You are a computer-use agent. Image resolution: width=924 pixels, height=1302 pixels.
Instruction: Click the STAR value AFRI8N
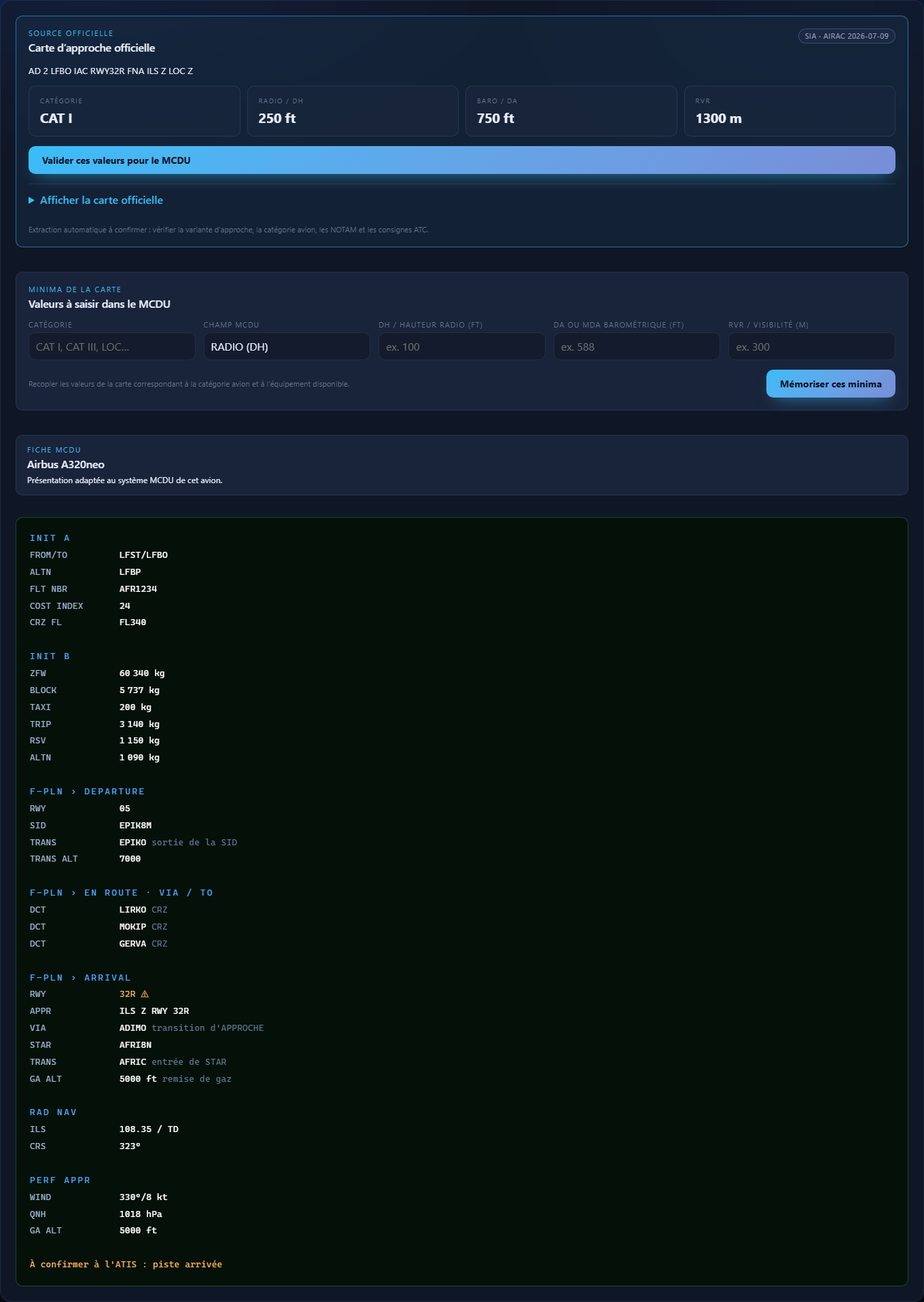pos(135,1045)
